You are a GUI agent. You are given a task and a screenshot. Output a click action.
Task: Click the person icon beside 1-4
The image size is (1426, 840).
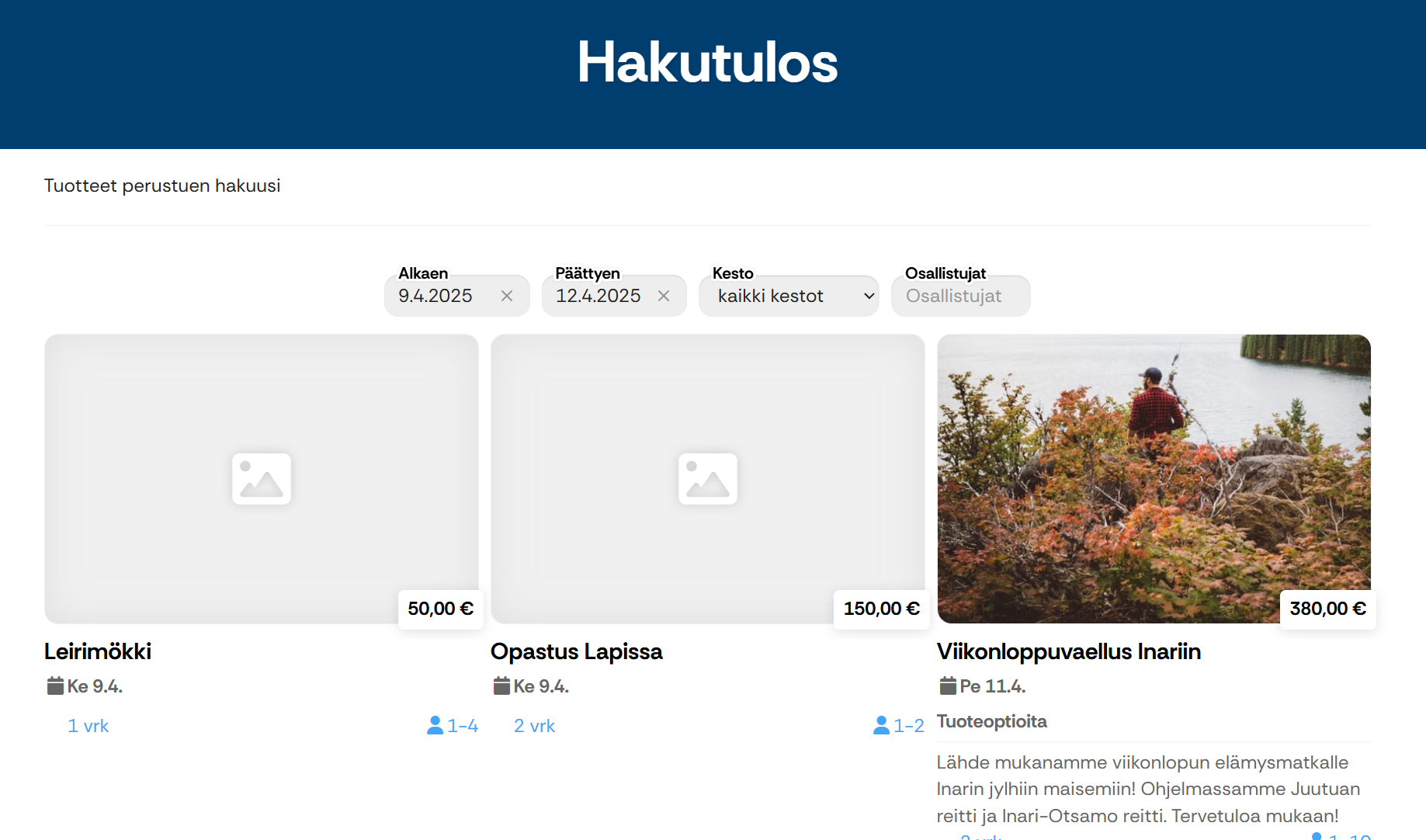coord(435,725)
